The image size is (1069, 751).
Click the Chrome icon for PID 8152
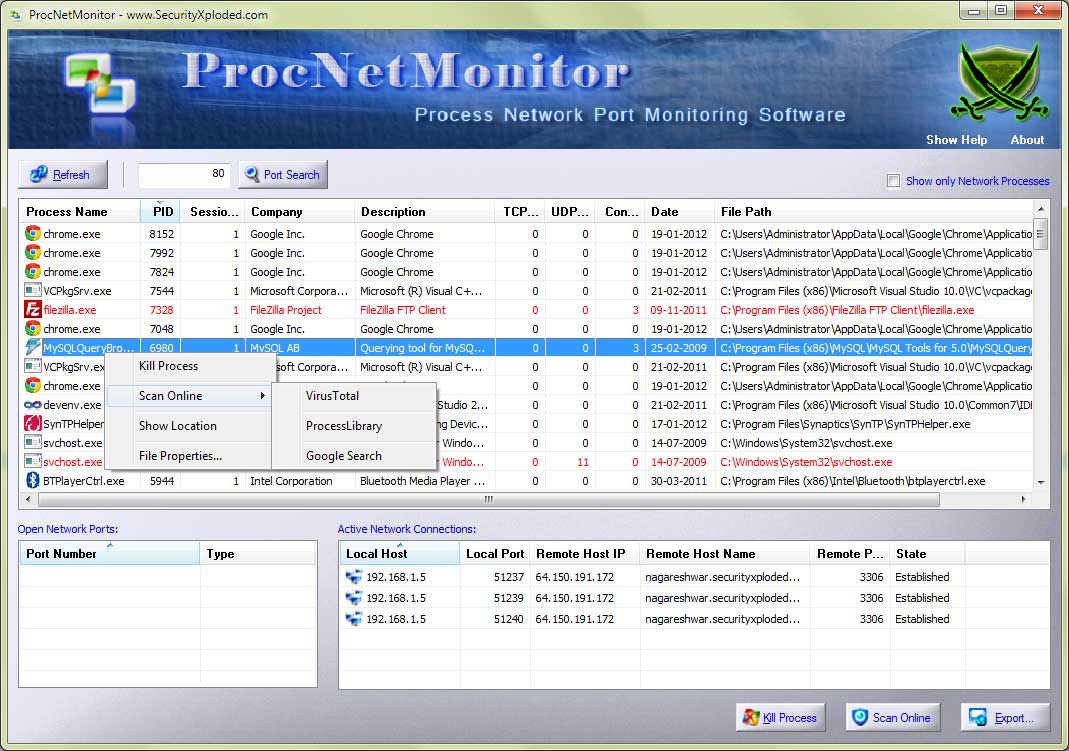pos(32,234)
